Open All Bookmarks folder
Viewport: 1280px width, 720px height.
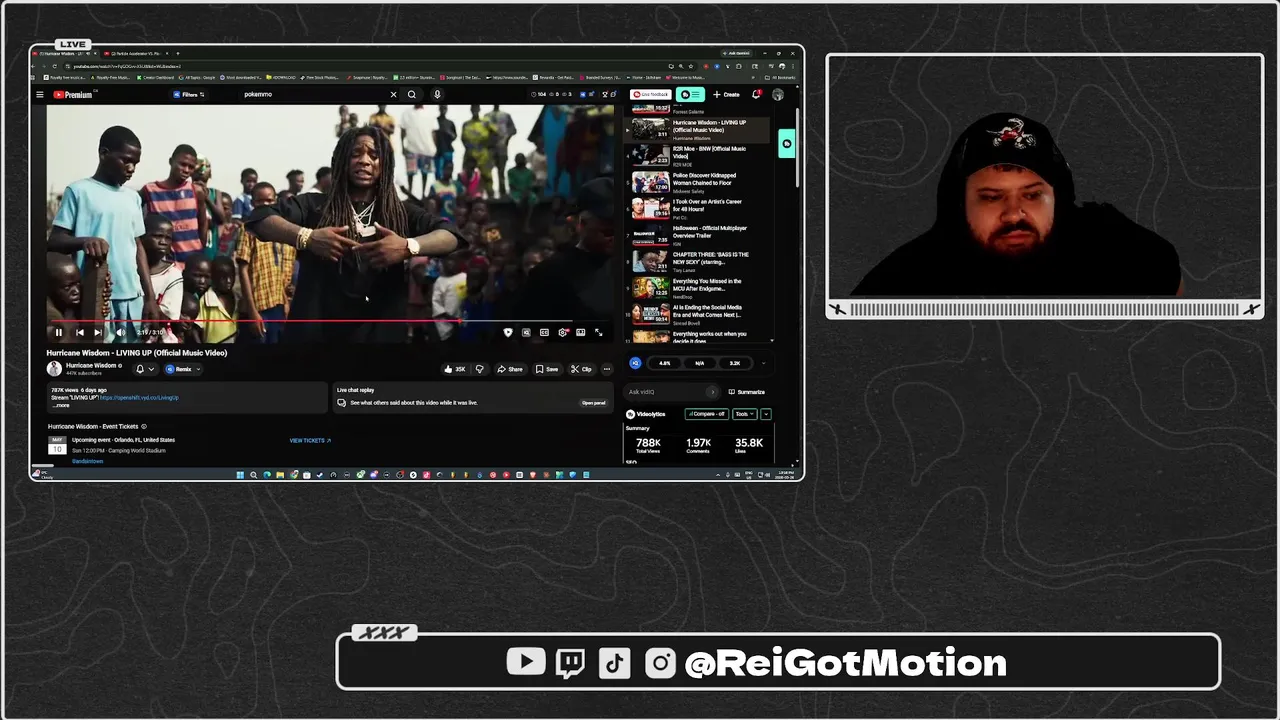pyautogui.click(x=782, y=77)
